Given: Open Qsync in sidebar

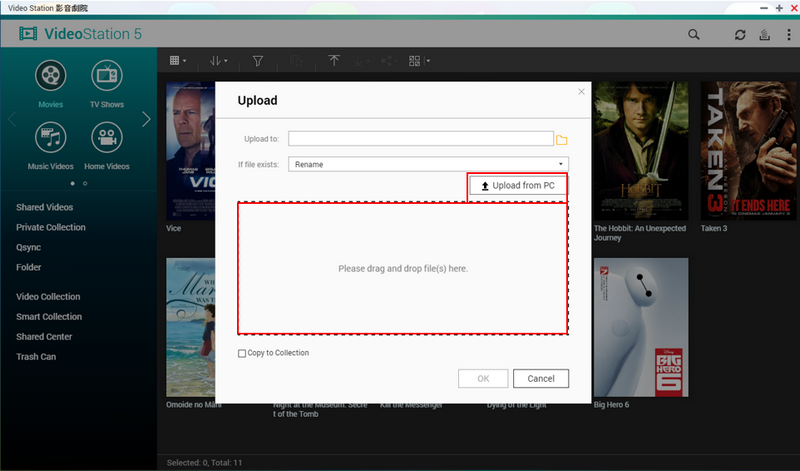Looking at the screenshot, I should (28, 247).
